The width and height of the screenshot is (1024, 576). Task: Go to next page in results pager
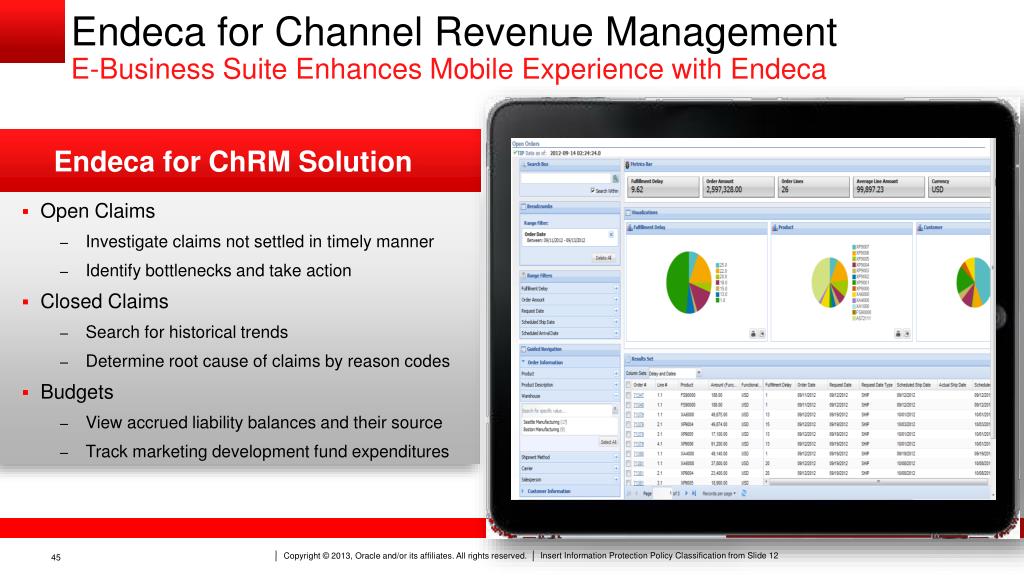(x=686, y=493)
